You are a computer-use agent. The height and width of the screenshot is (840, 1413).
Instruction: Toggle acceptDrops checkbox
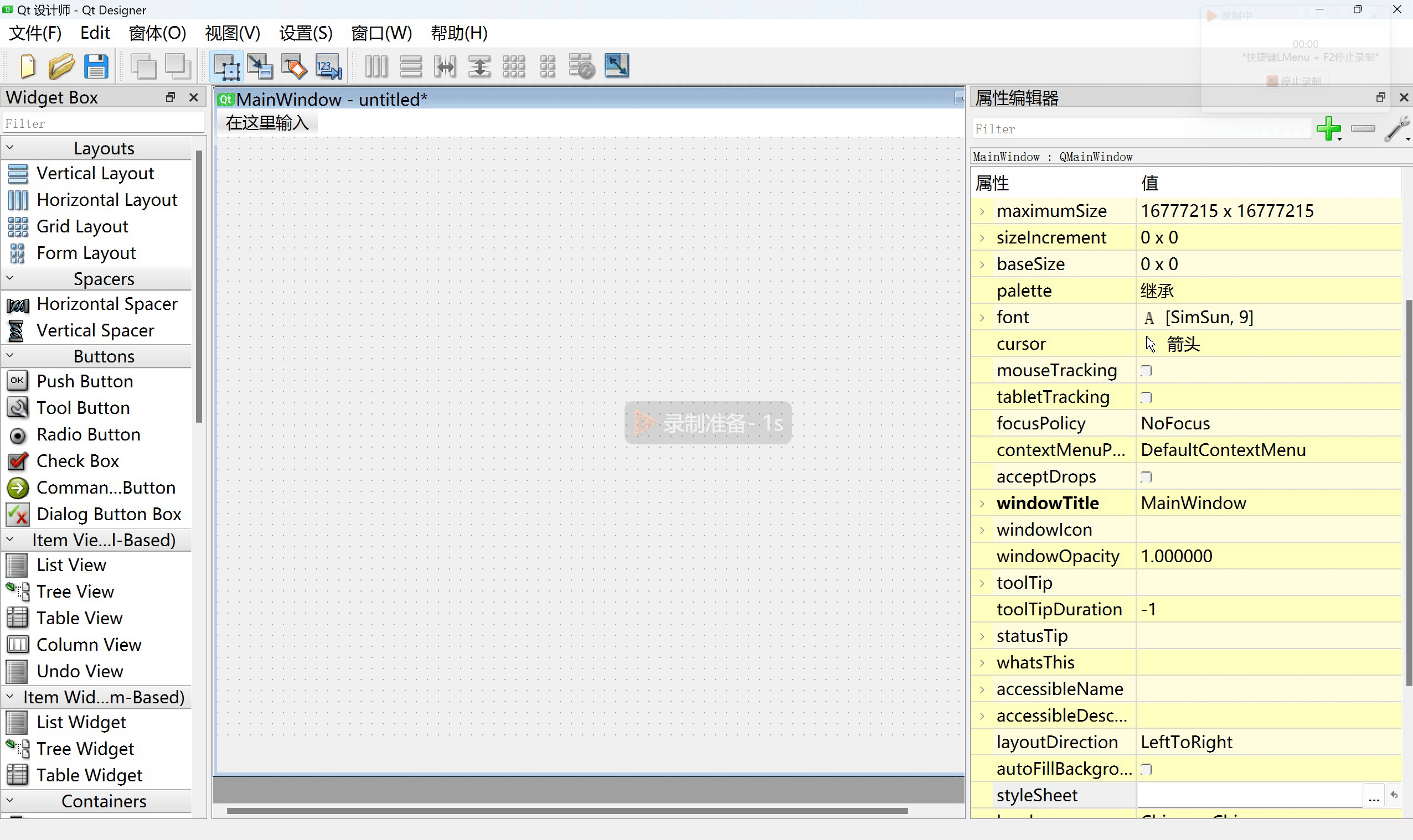click(x=1146, y=477)
